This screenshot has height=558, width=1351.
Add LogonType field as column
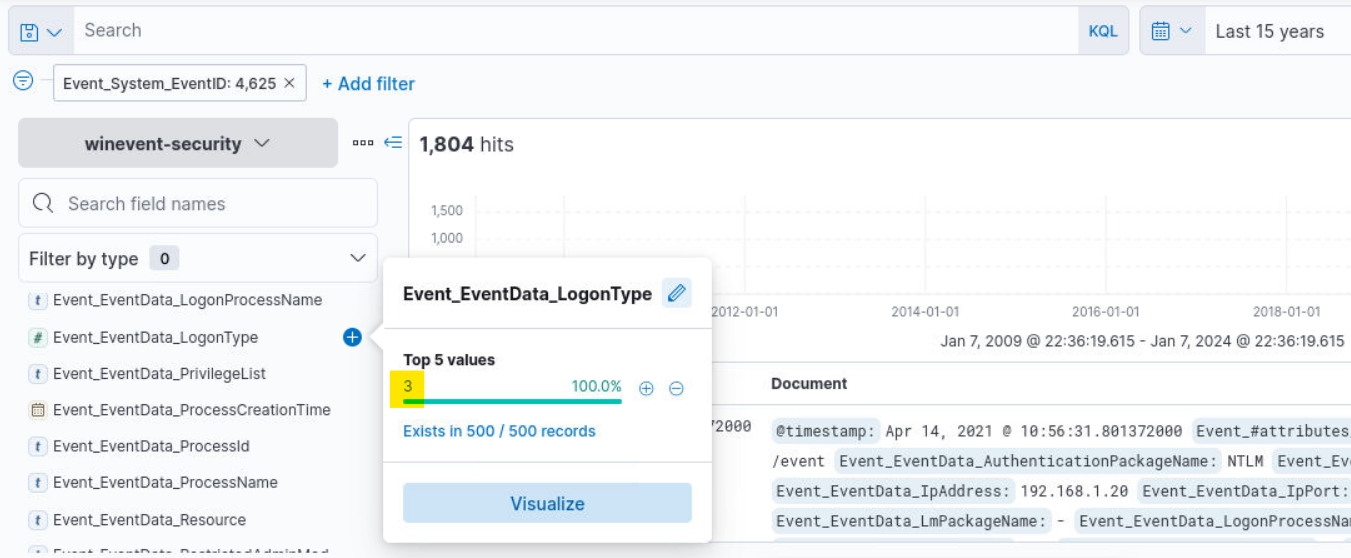pyautogui.click(x=352, y=338)
